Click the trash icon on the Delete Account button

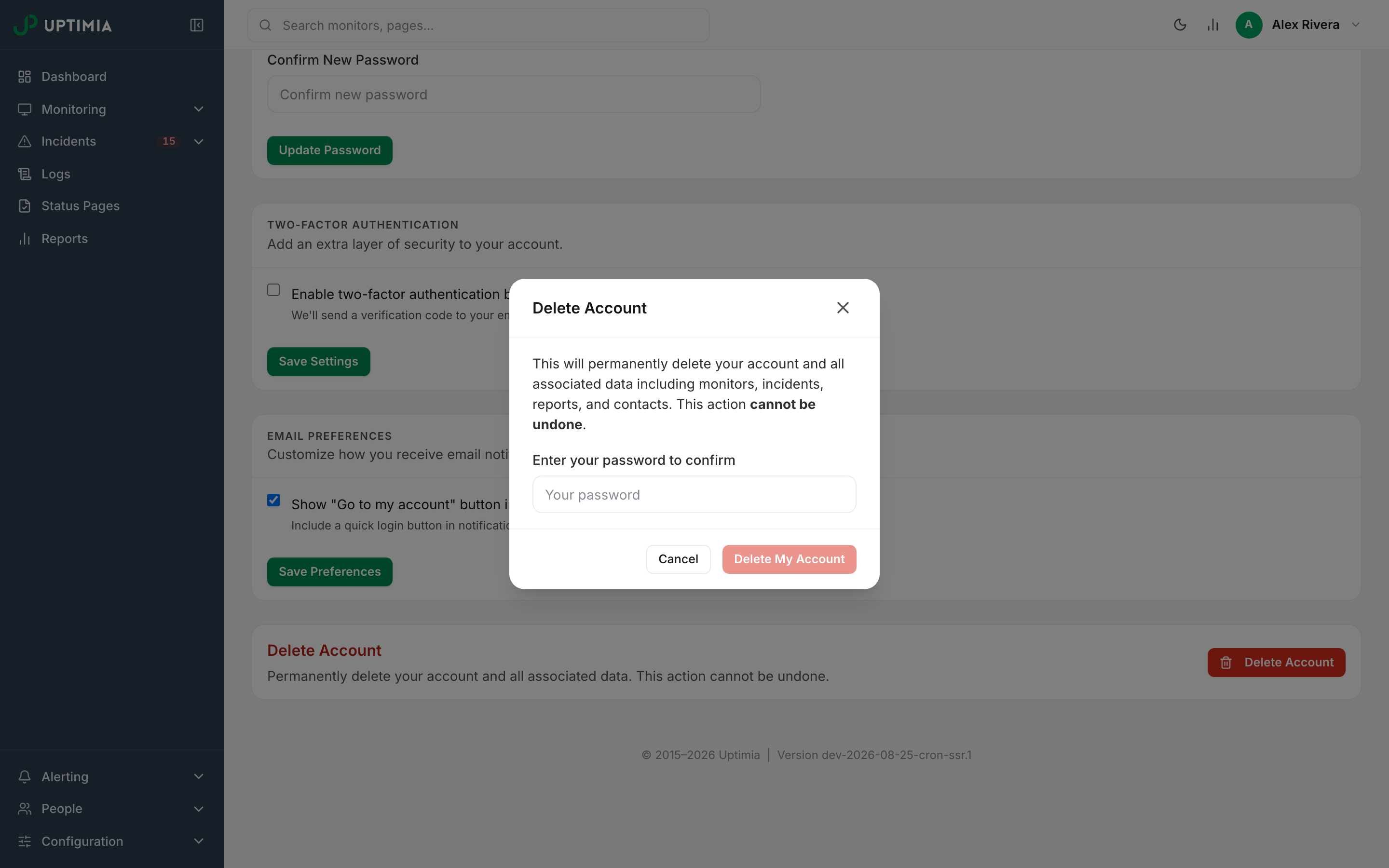(1226, 663)
